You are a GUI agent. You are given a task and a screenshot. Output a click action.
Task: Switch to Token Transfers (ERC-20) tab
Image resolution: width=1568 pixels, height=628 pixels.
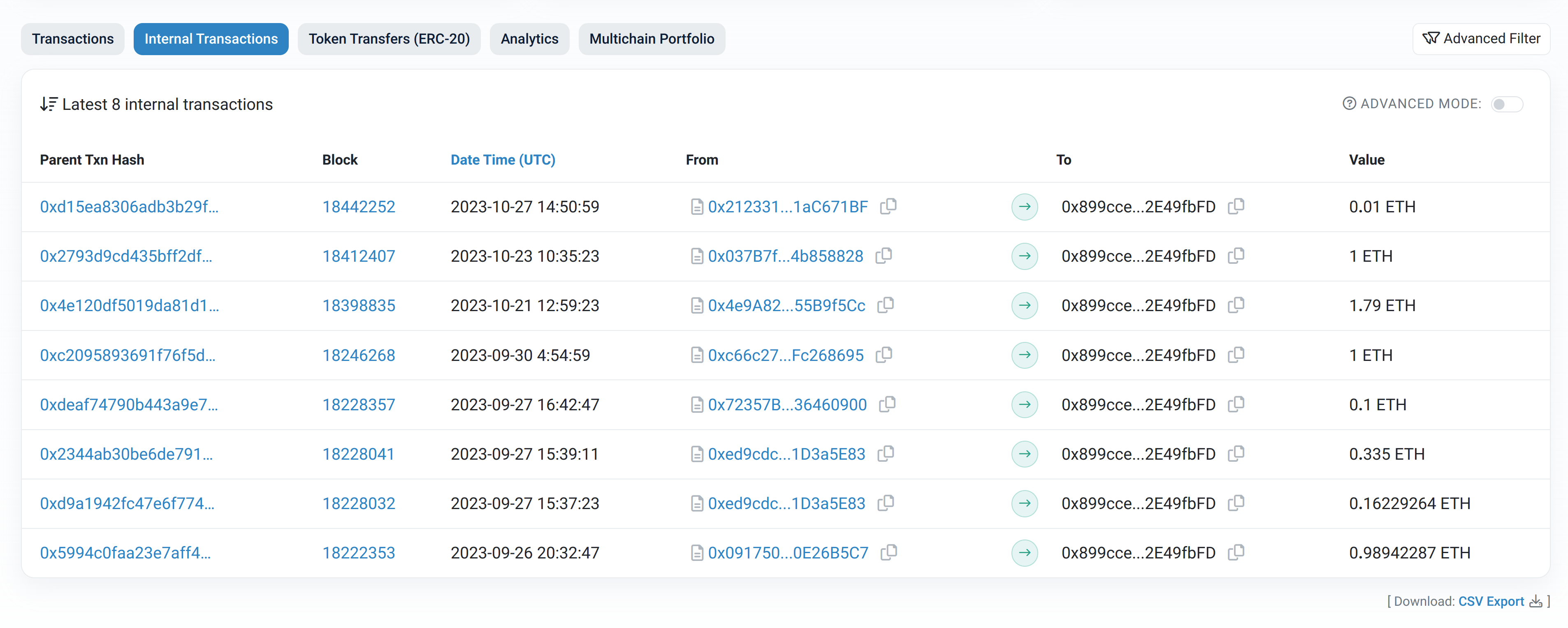tap(389, 39)
